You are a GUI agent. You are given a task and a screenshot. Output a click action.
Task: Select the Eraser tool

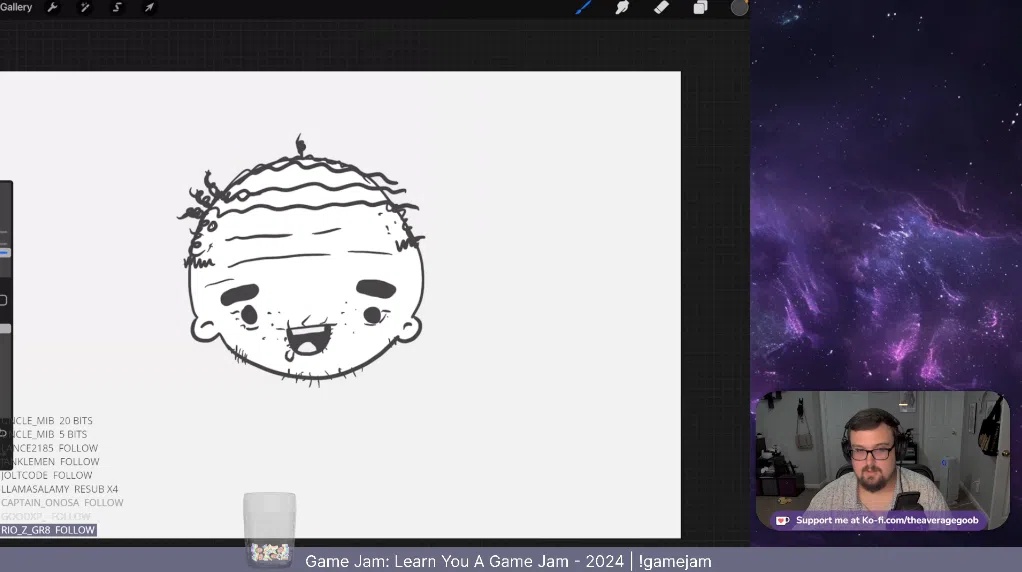pyautogui.click(x=661, y=8)
